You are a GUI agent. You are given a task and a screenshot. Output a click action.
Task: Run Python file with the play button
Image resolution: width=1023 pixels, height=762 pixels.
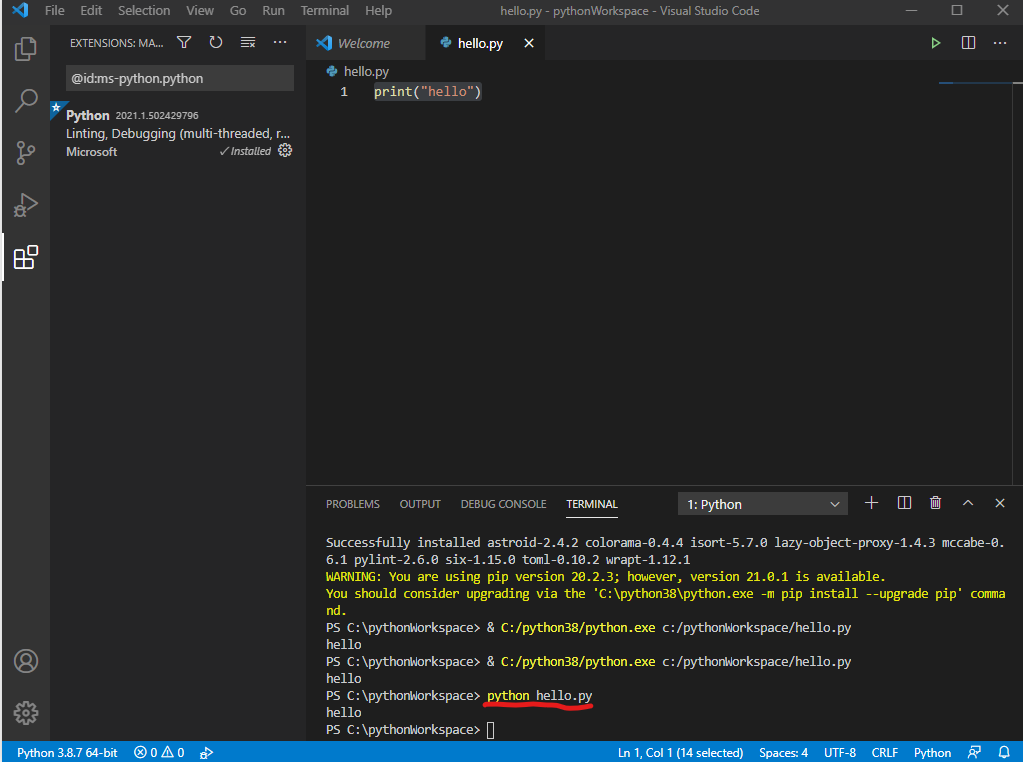pos(936,43)
